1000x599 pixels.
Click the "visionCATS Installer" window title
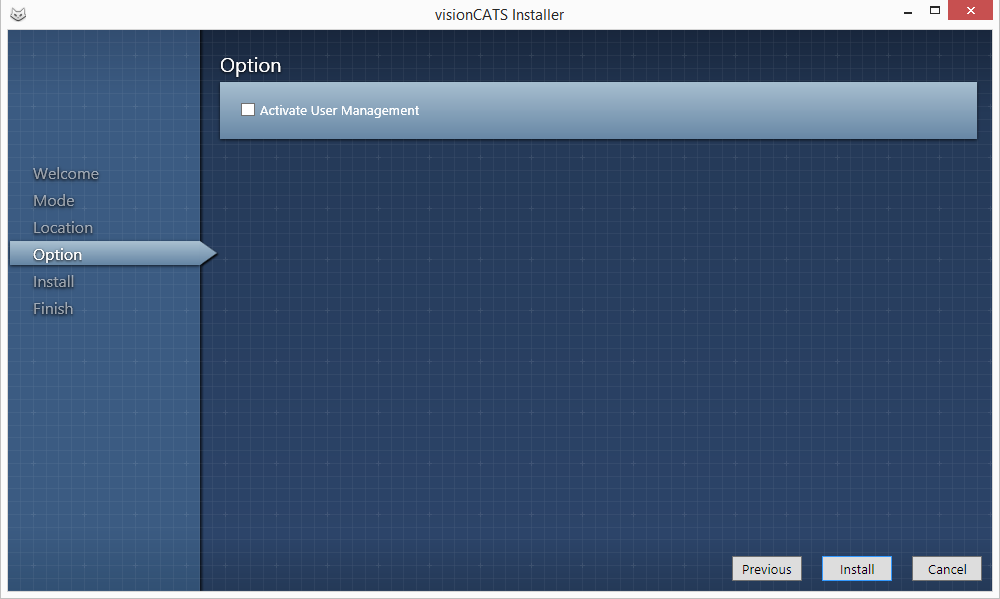[499, 15]
